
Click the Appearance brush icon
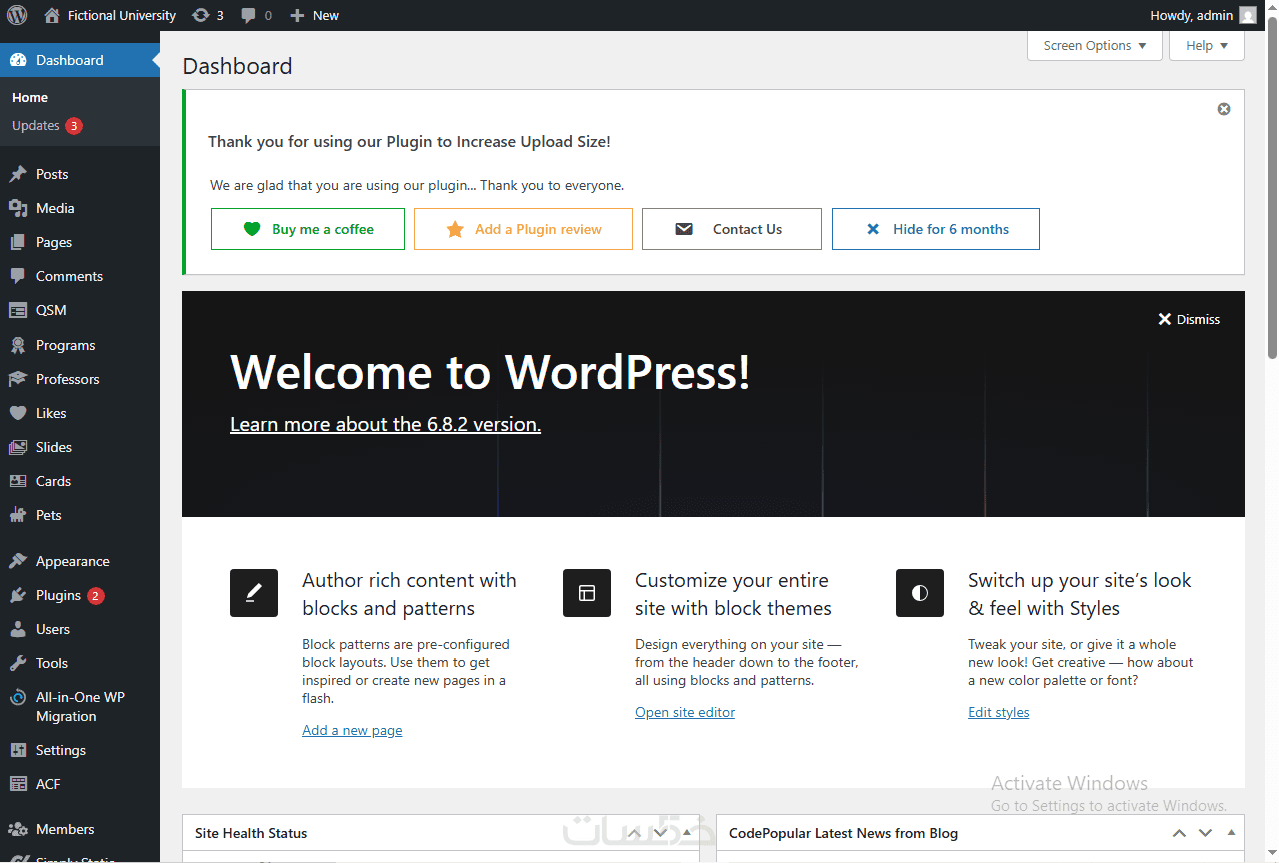(17, 561)
